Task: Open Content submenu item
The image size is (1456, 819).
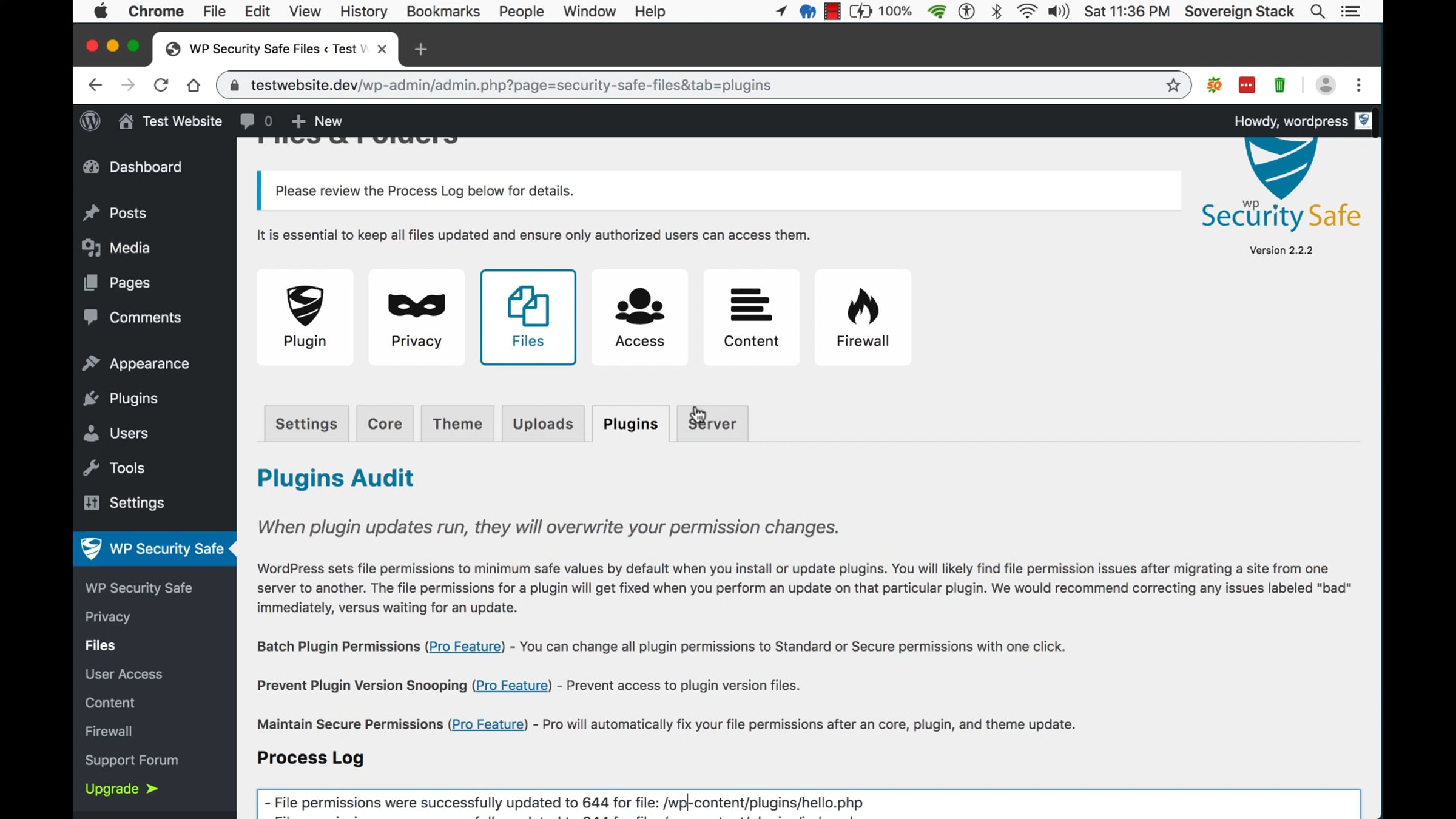Action: click(x=110, y=703)
